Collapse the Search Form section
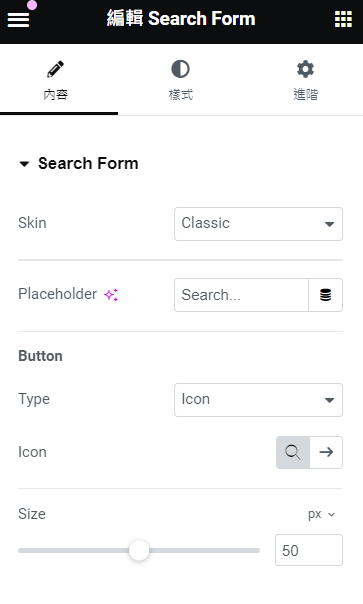Screen dimensions: 363x604 24,164
